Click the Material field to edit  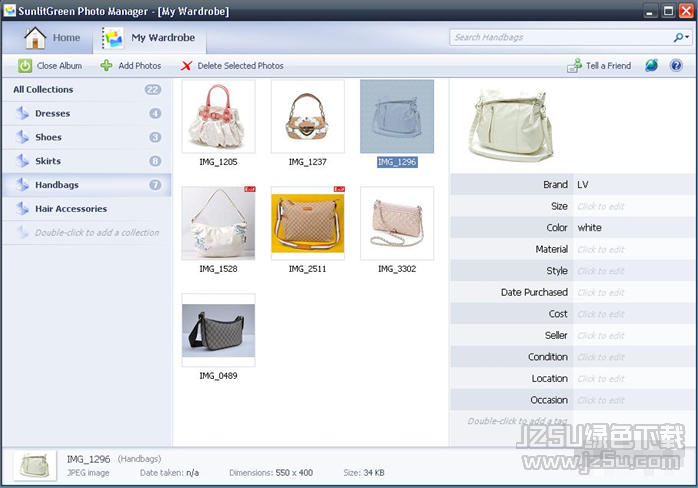tap(633, 249)
